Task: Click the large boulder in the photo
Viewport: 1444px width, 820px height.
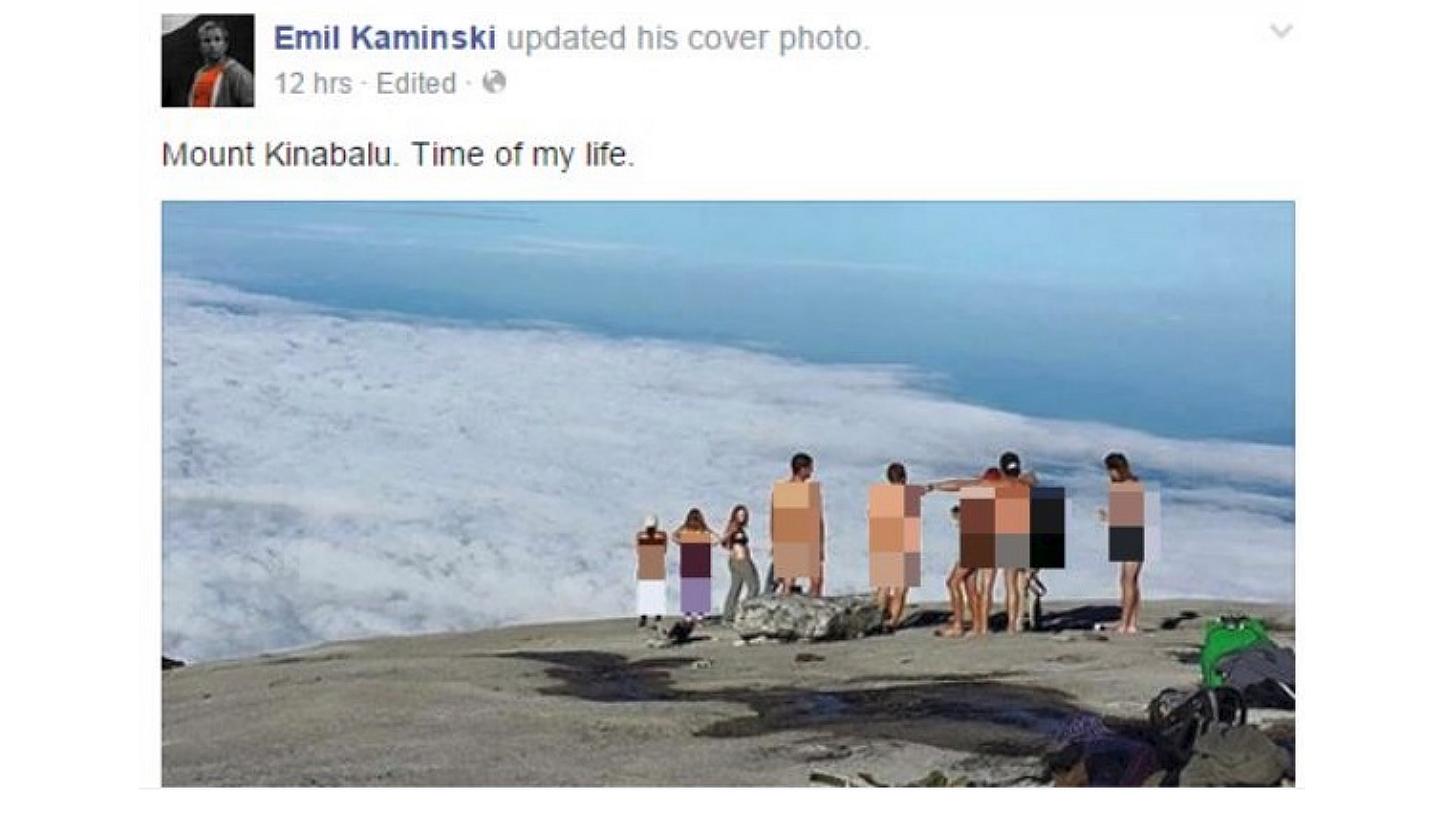Action: pyautogui.click(x=807, y=617)
